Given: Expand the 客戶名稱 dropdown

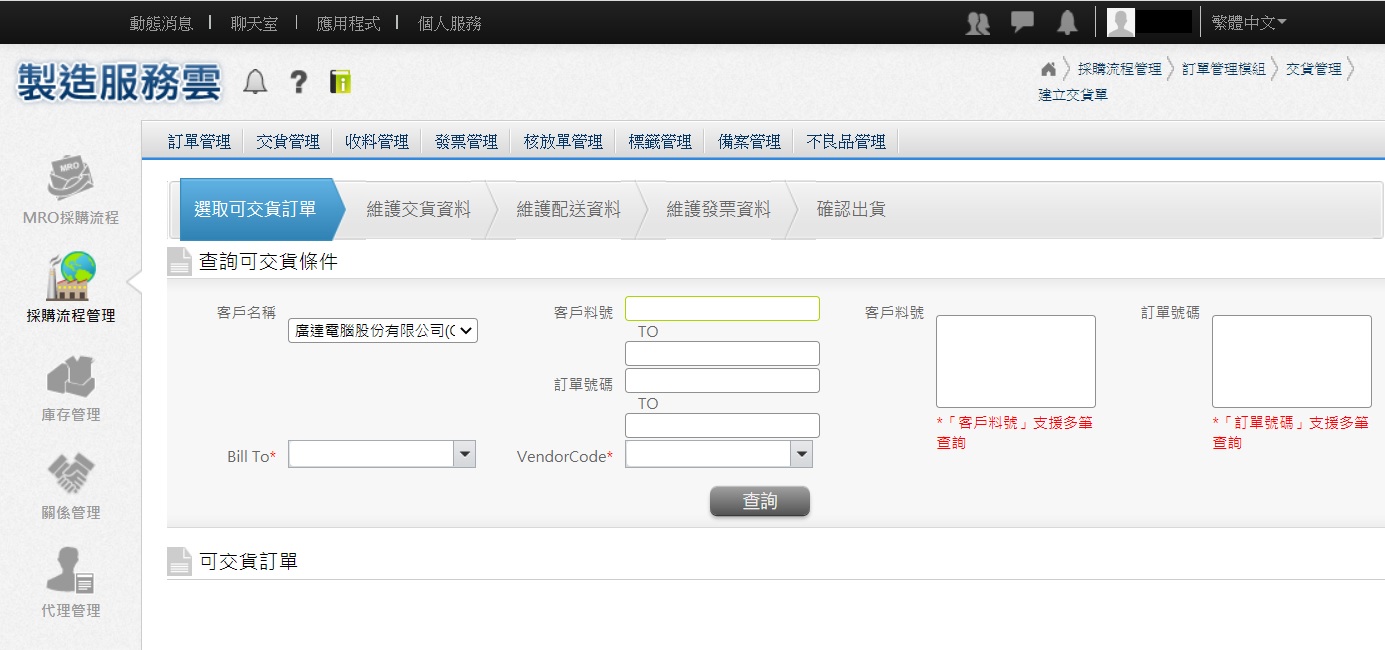Looking at the screenshot, I should tap(383, 330).
